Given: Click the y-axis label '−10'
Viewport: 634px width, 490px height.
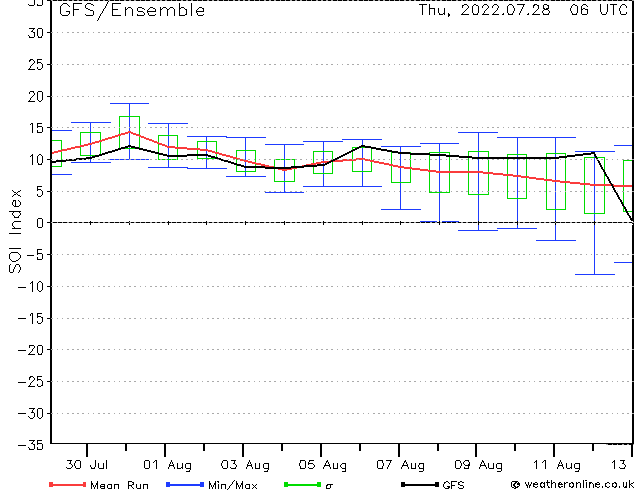Looking at the screenshot, I should 31,286.
